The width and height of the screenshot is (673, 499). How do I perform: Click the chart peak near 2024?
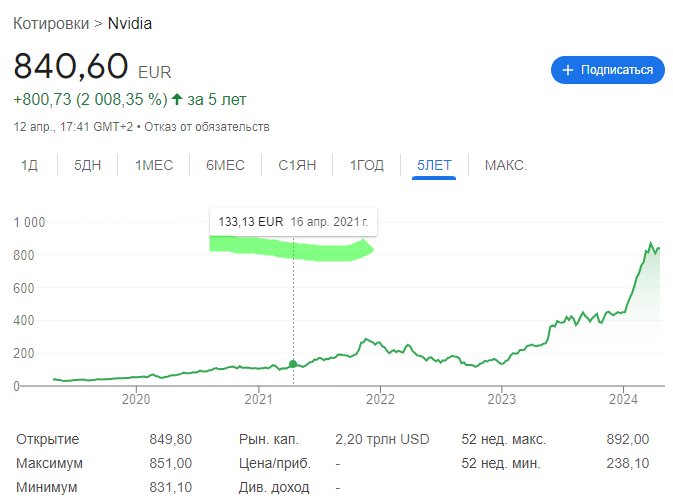650,243
